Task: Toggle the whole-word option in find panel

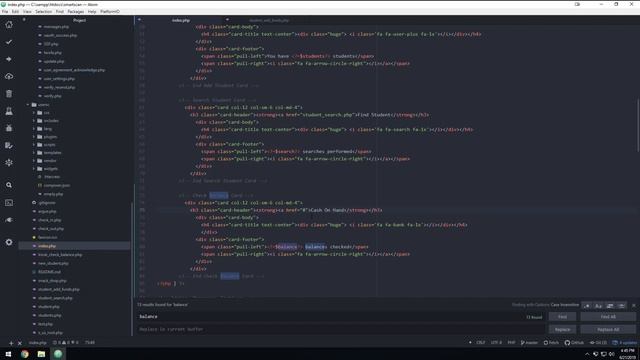Action: click(x=621, y=305)
